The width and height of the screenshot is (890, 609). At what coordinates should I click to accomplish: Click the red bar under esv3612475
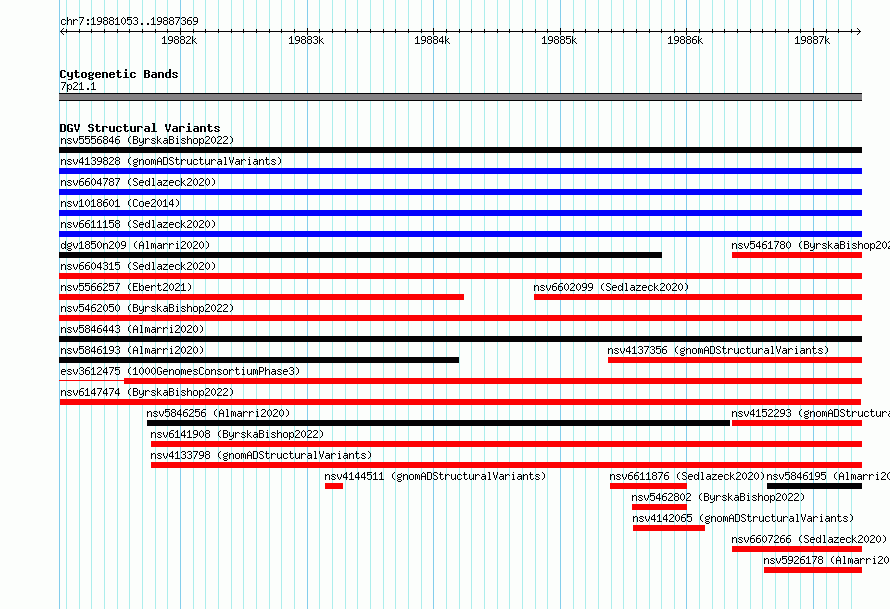460,381
